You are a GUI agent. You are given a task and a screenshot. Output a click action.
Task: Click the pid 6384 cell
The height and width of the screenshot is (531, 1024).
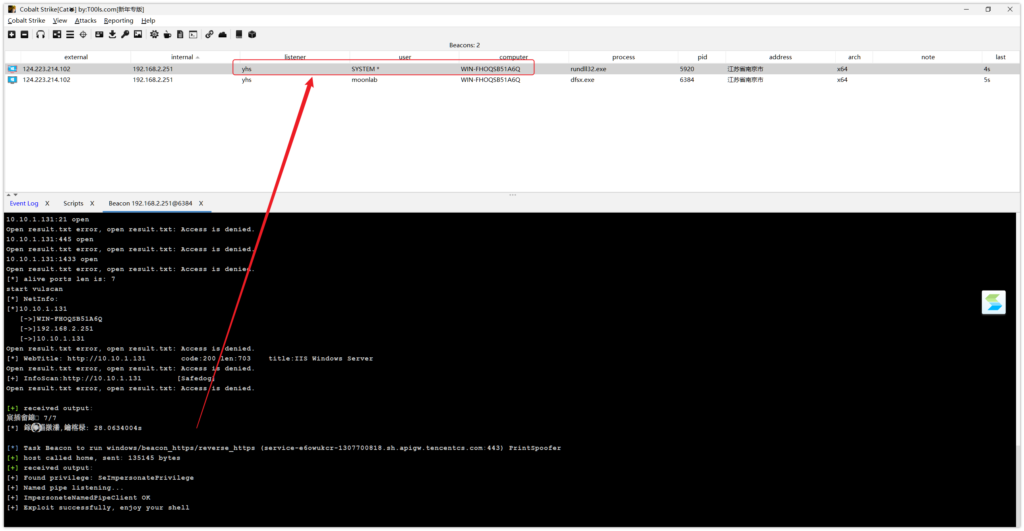(x=686, y=80)
